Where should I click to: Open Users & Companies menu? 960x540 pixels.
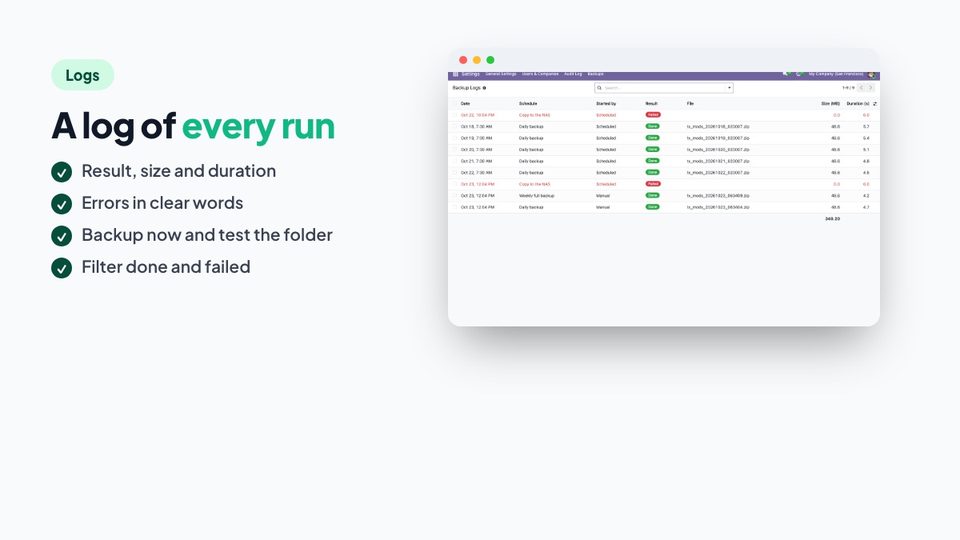pyautogui.click(x=540, y=74)
